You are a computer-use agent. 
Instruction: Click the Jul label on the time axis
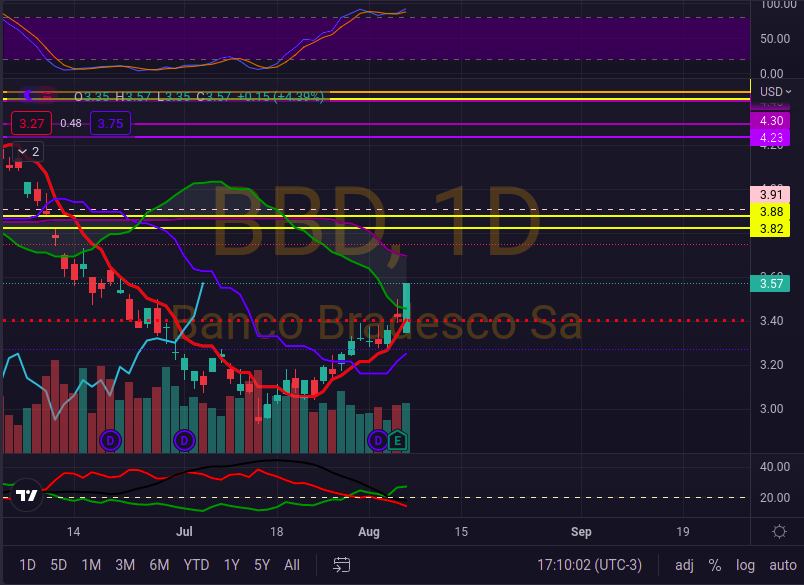184,531
